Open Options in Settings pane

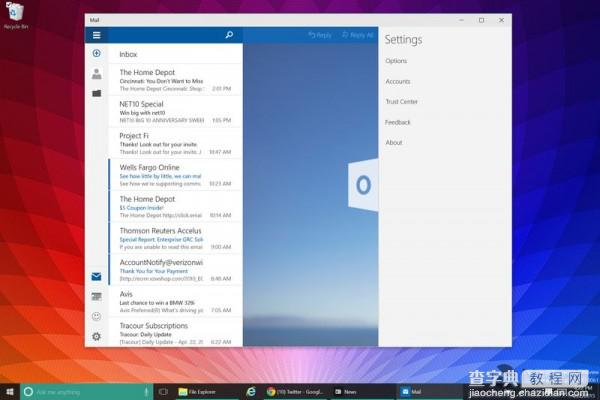tap(396, 61)
